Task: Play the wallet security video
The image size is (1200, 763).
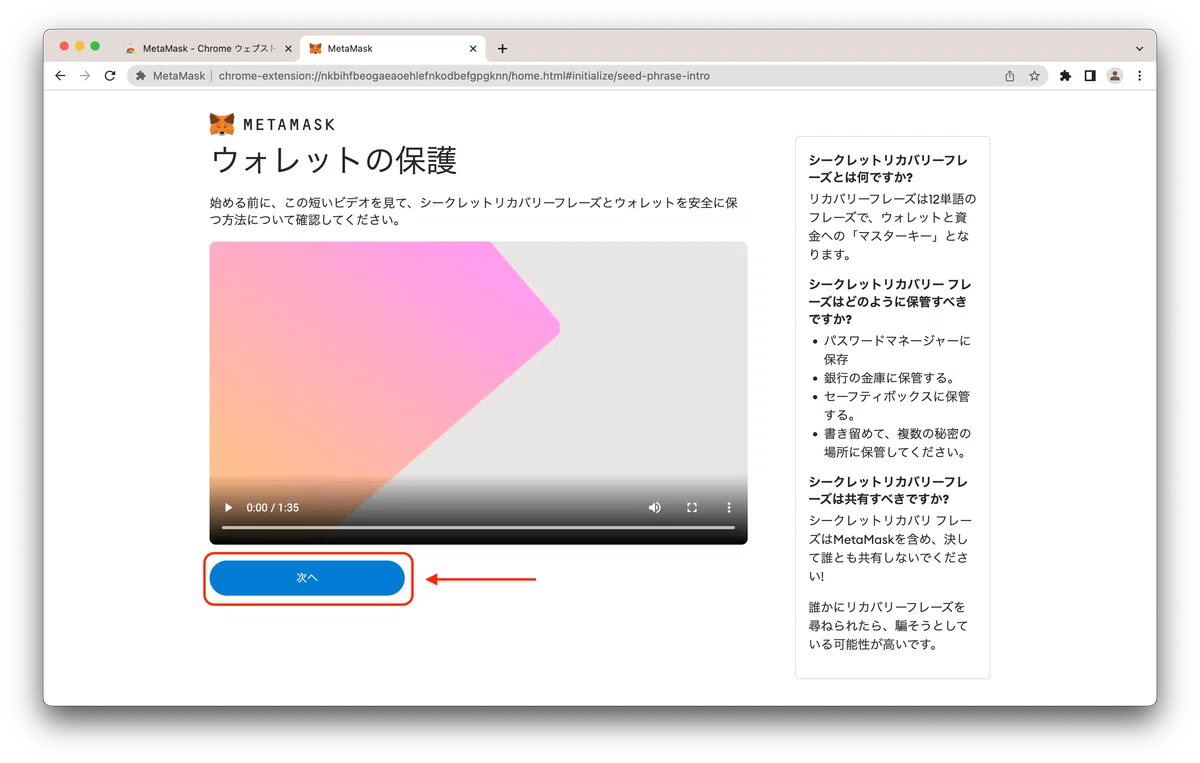Action: [229, 508]
